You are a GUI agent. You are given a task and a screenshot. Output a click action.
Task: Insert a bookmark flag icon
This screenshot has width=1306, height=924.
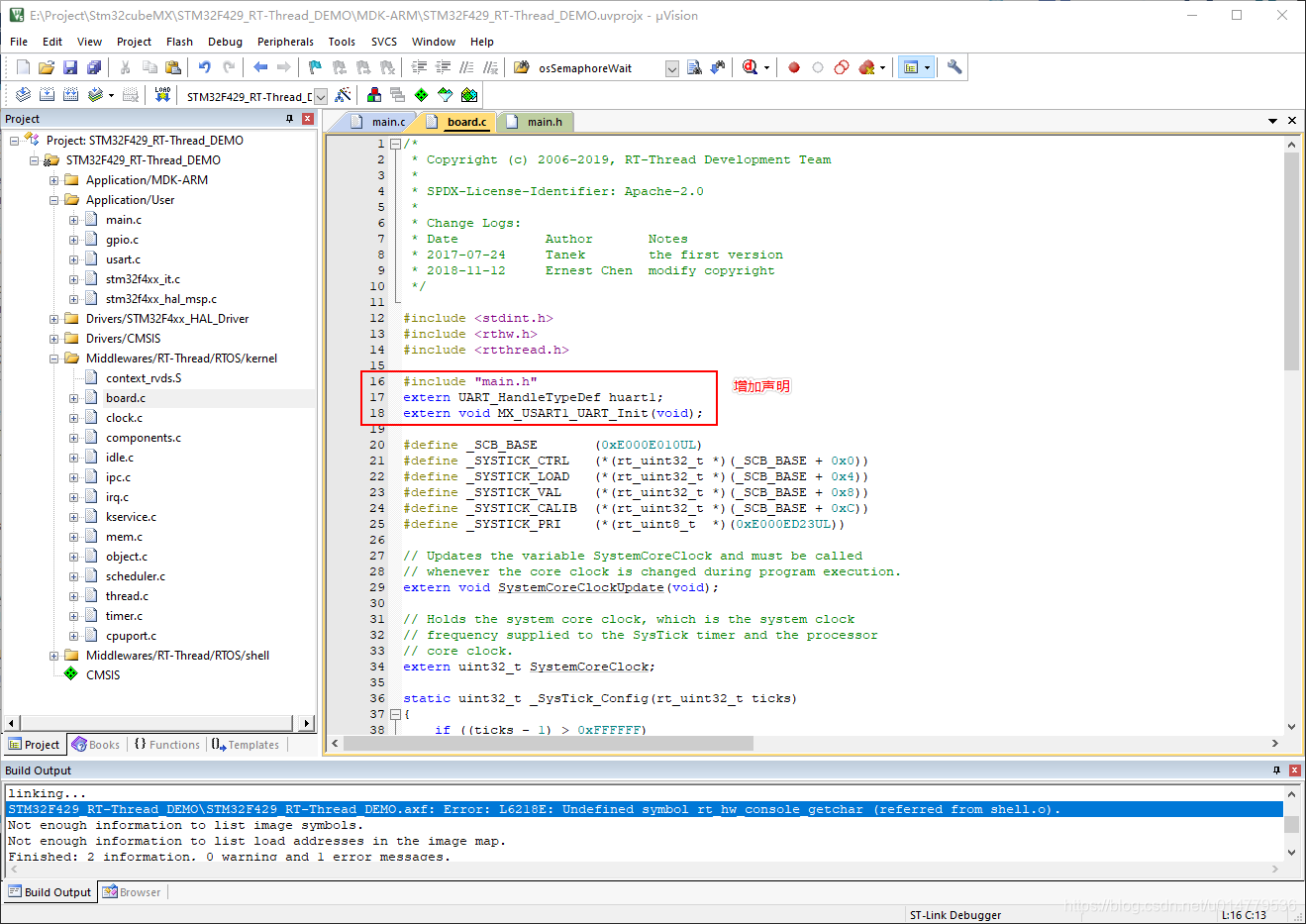coord(315,67)
